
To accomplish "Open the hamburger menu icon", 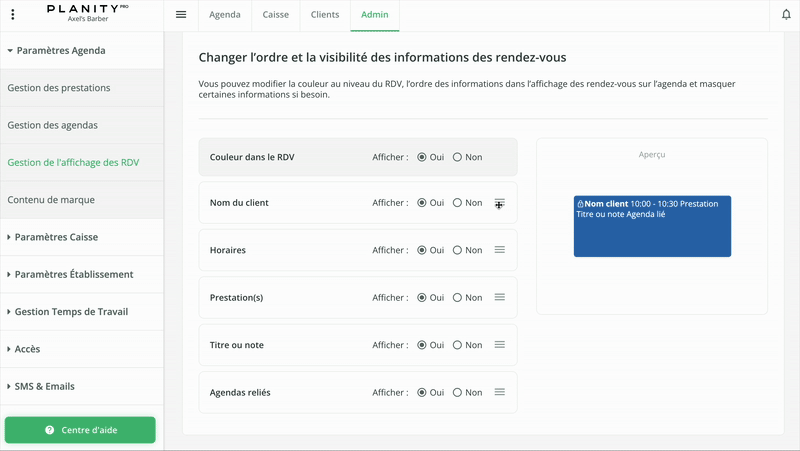I will pos(181,15).
